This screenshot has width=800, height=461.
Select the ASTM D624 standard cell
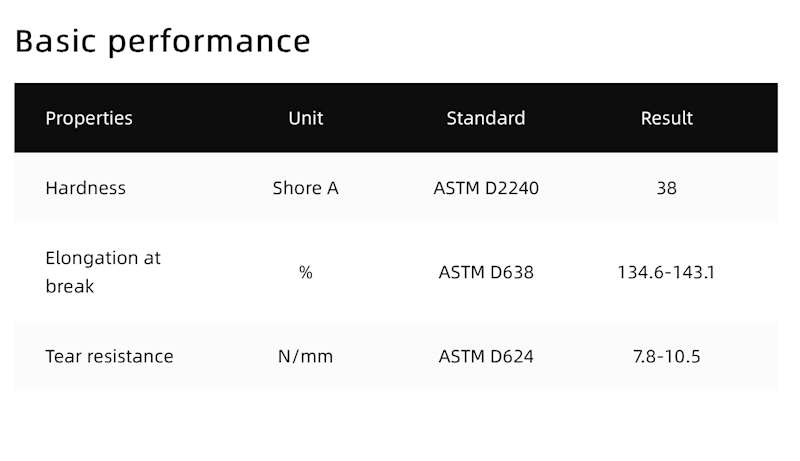coord(486,356)
